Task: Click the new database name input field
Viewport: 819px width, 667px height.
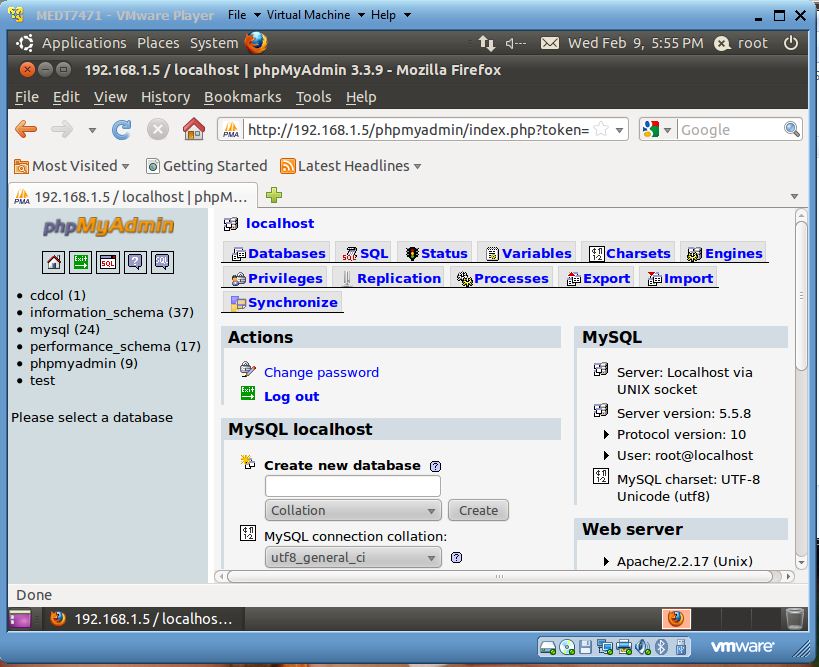Action: tap(353, 487)
